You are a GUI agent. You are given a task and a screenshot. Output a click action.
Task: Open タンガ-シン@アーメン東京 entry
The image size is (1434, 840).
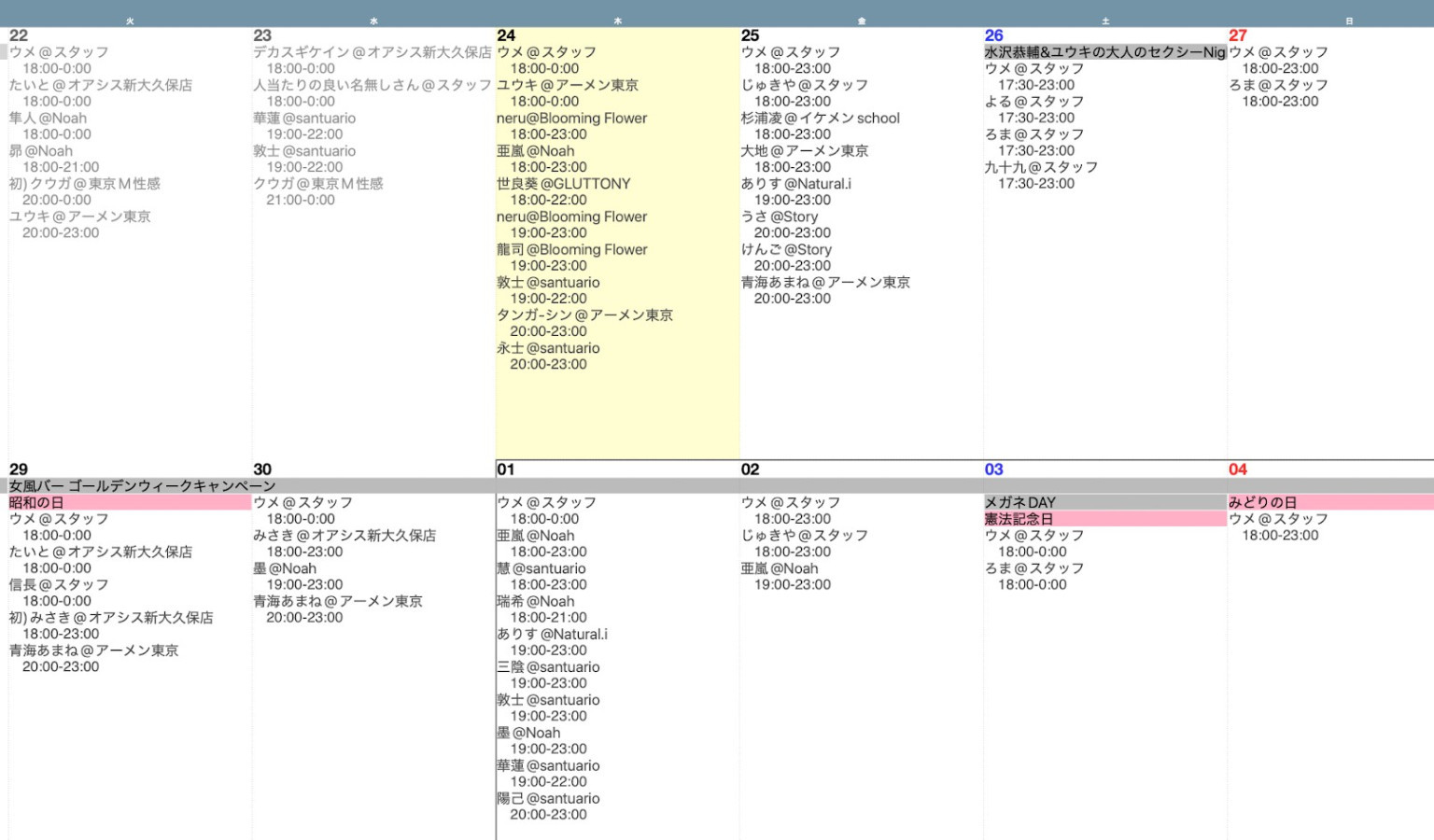[x=585, y=315]
